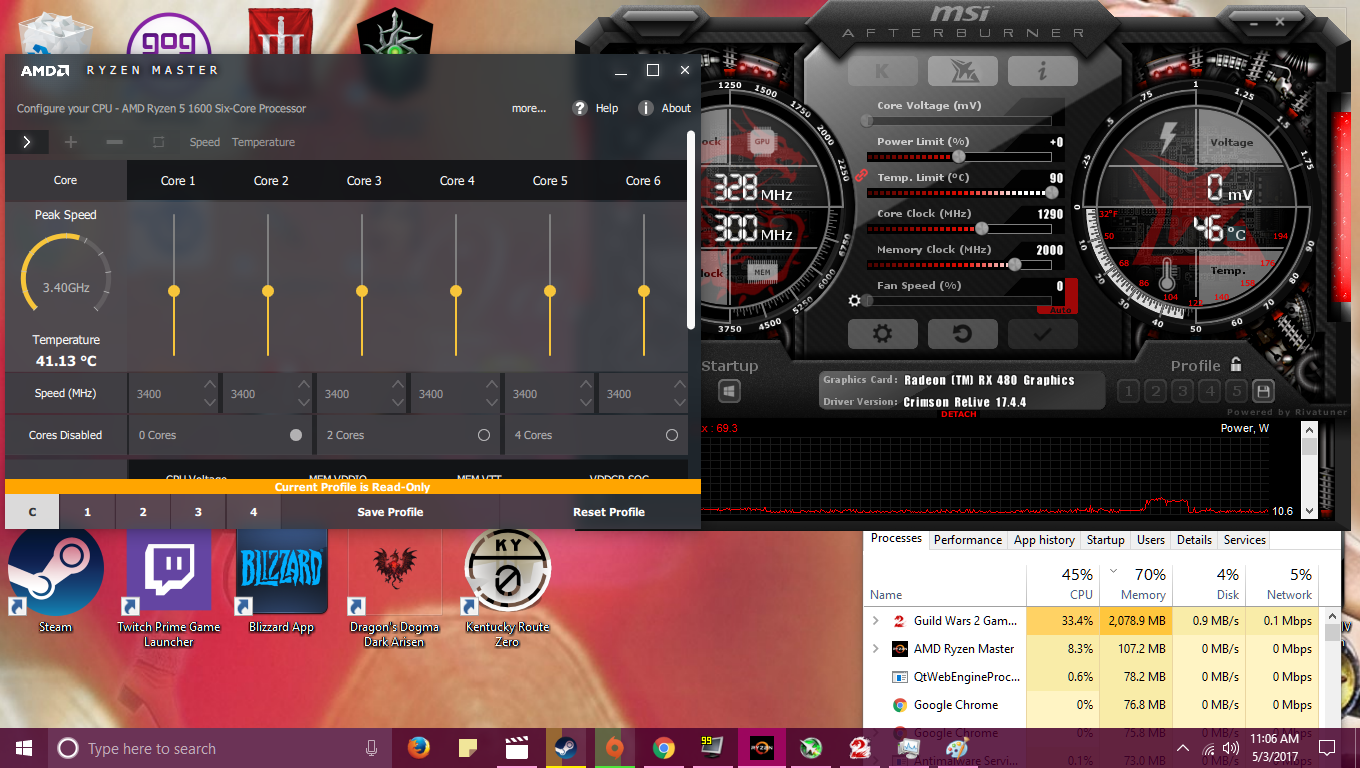The height and width of the screenshot is (768, 1360).
Task: Expand the Guild Wars 2 process row
Action: tap(876, 621)
